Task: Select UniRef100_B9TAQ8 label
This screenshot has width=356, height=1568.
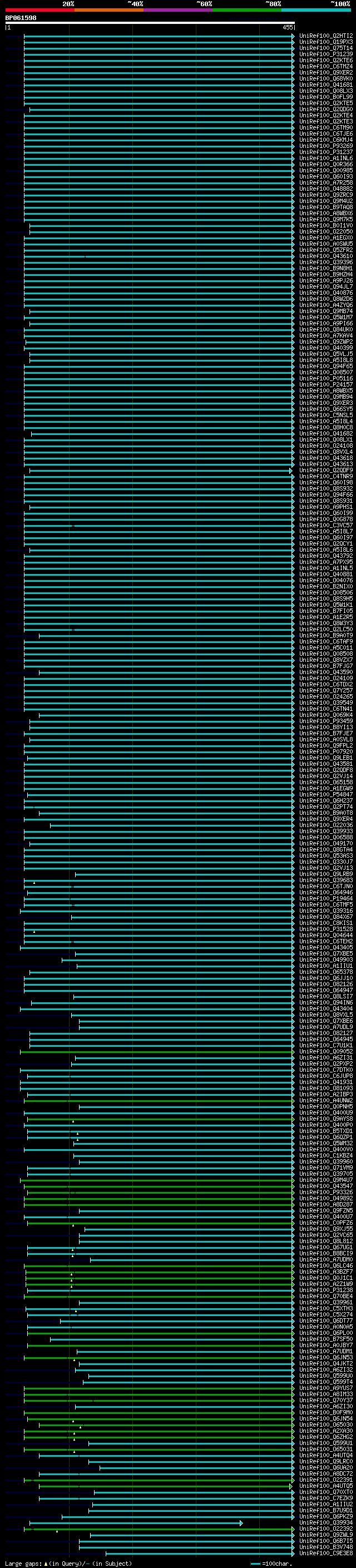Action: [x=326, y=207]
